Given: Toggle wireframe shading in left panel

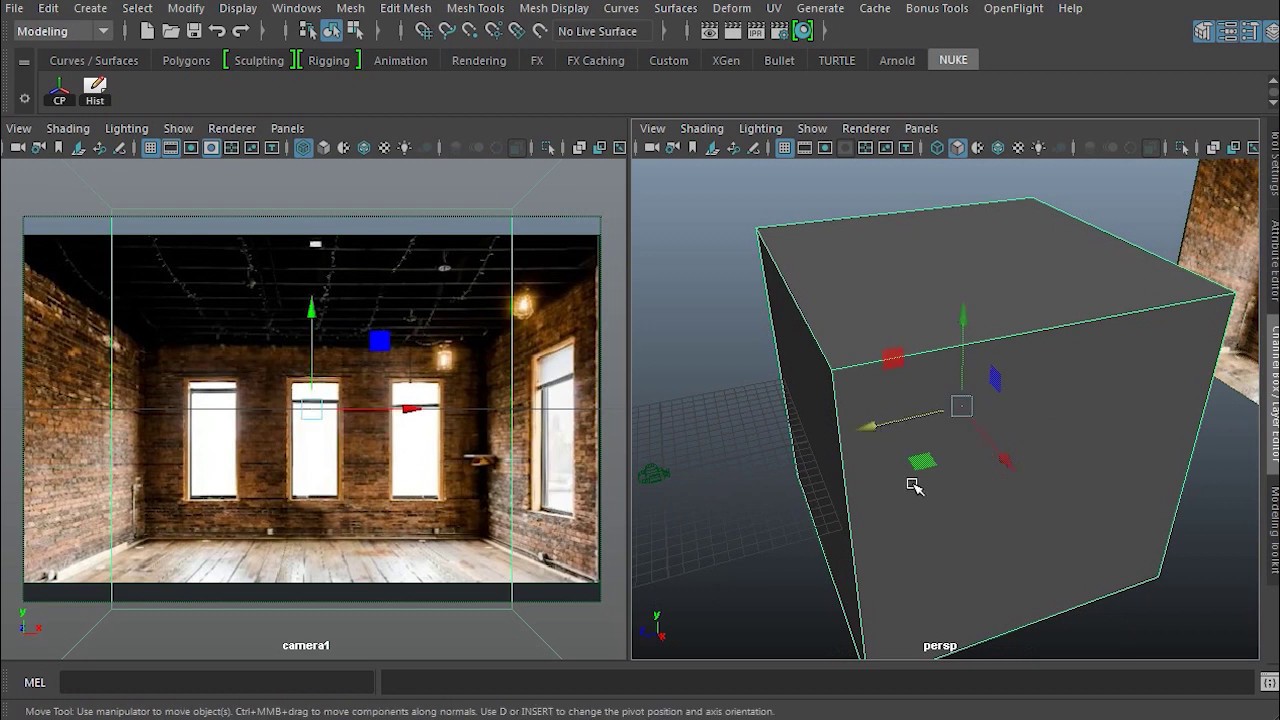Looking at the screenshot, I should (x=303, y=148).
